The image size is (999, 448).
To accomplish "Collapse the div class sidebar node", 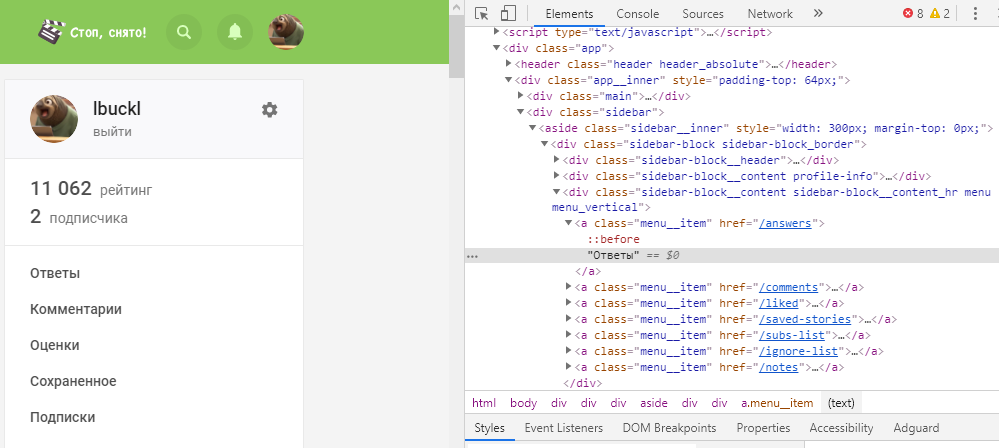I will 521,113.
